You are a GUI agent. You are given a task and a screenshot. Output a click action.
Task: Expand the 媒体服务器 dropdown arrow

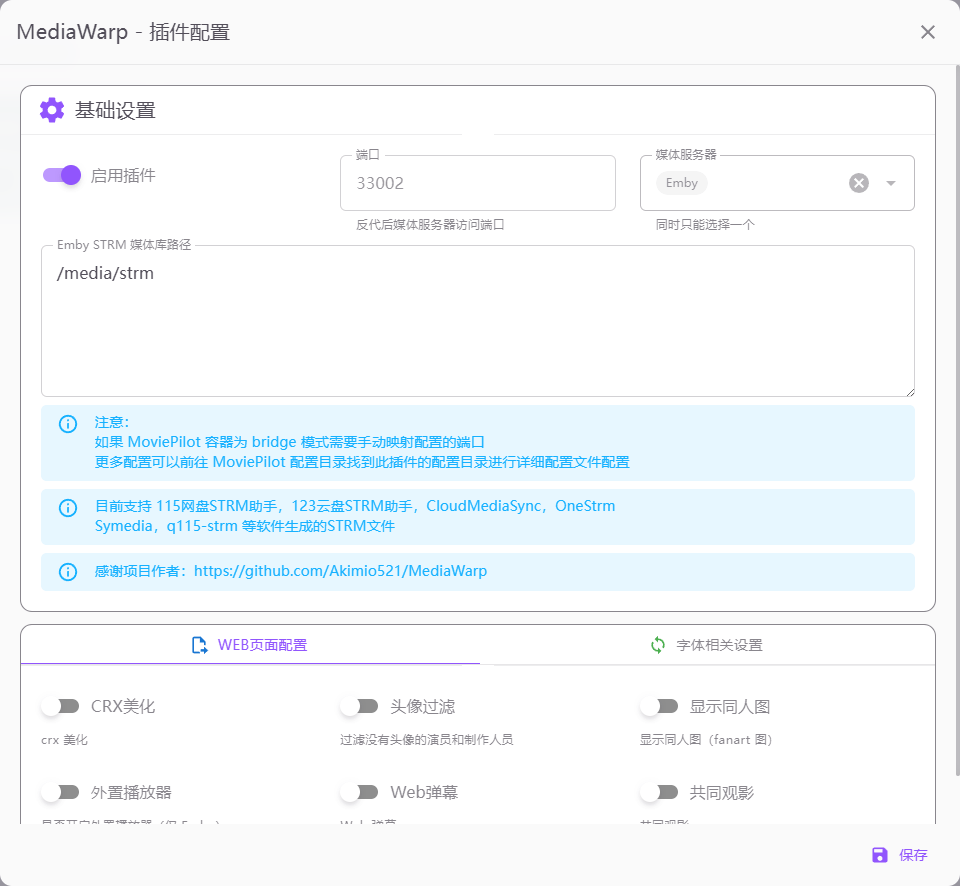[891, 183]
